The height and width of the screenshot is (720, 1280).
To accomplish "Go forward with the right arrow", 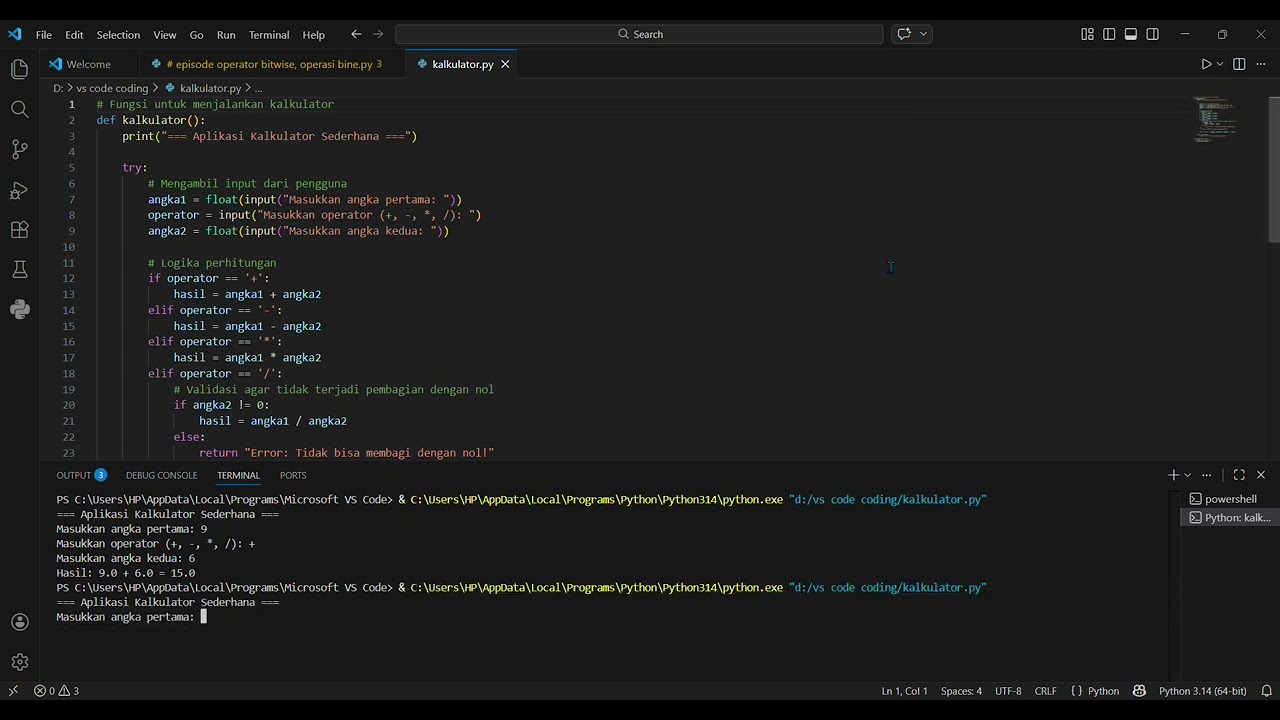I will pyautogui.click(x=378, y=34).
